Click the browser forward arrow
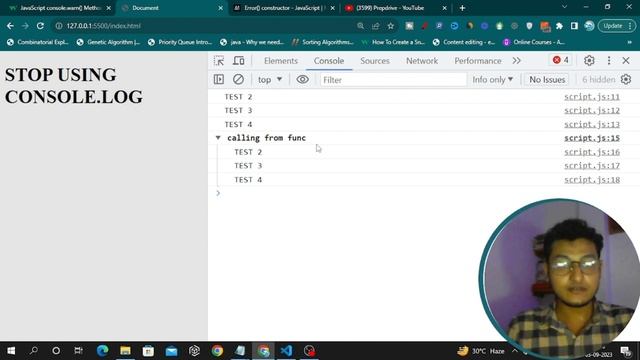This screenshot has height=360, width=640. click(x=25, y=26)
